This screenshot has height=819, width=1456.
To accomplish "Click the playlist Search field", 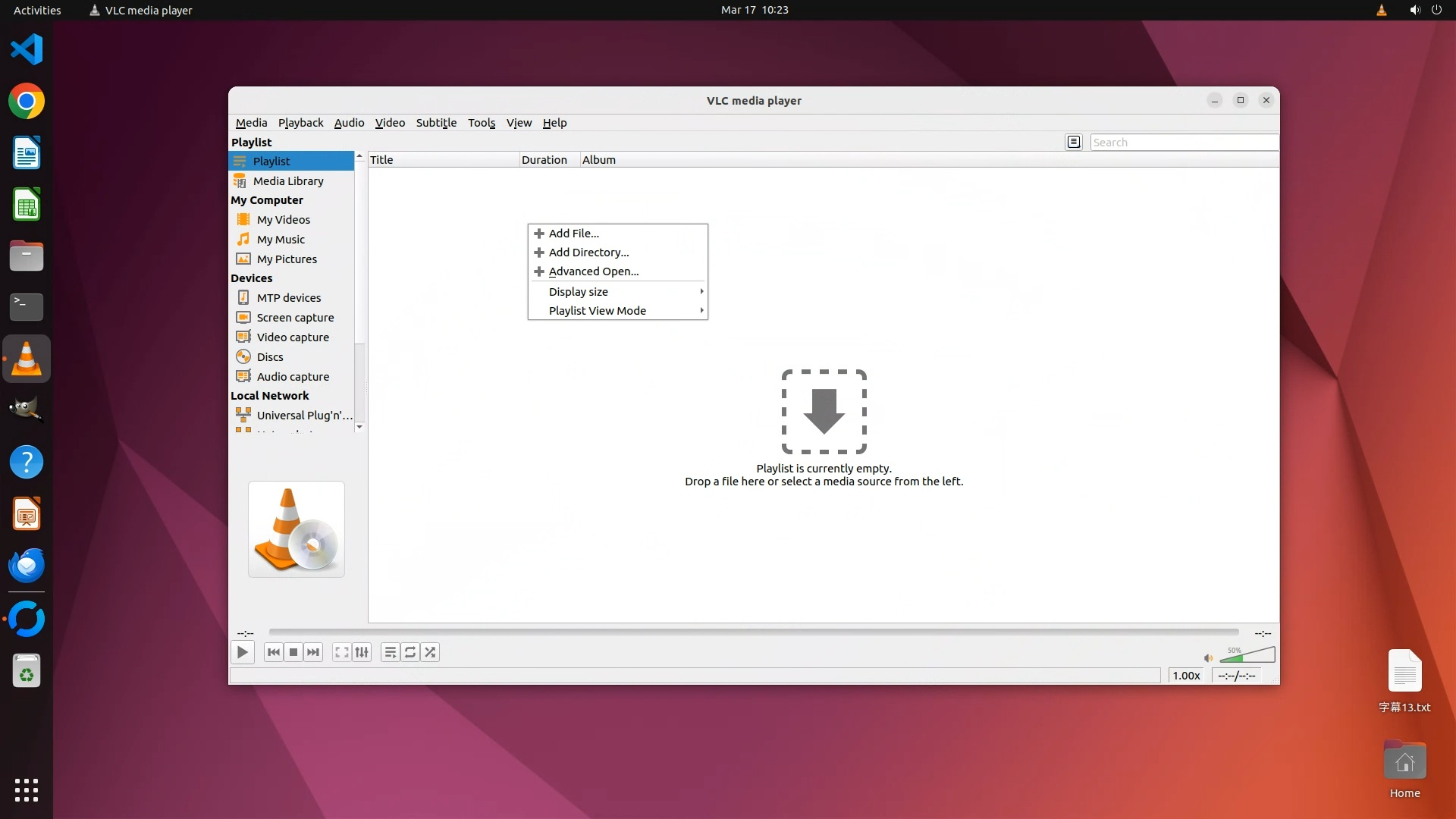I will (1183, 143).
